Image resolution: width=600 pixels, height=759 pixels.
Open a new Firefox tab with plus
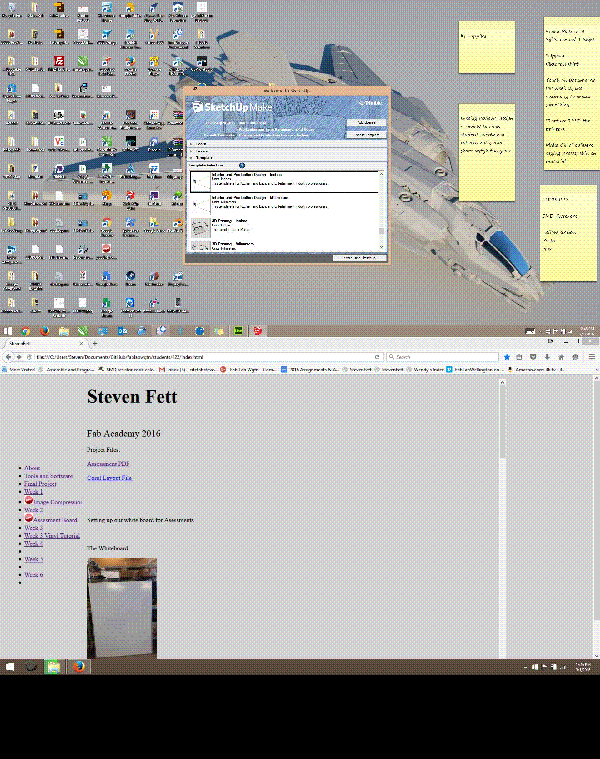[x=95, y=343]
